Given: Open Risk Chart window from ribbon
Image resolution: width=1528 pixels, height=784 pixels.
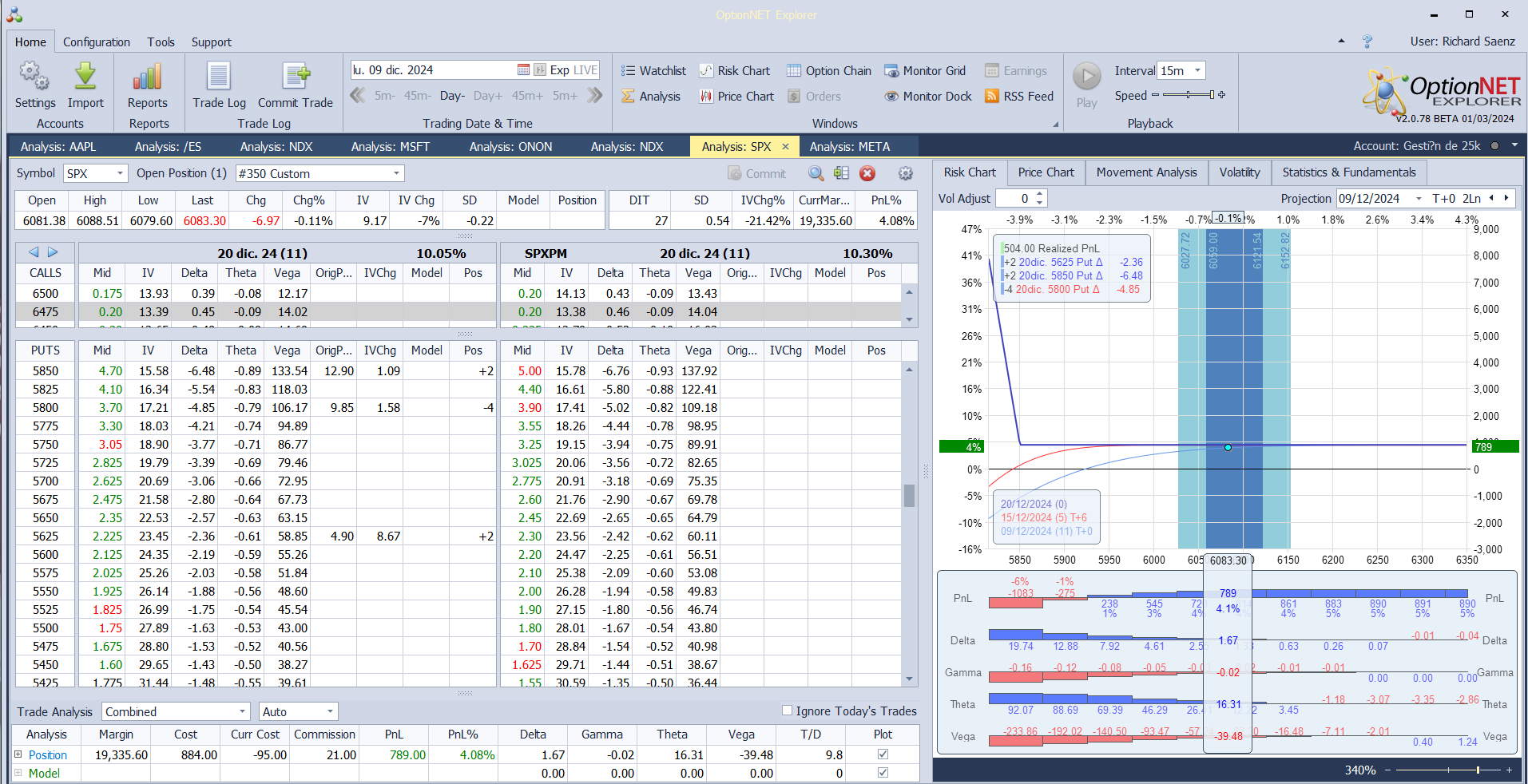Looking at the screenshot, I should click(735, 71).
